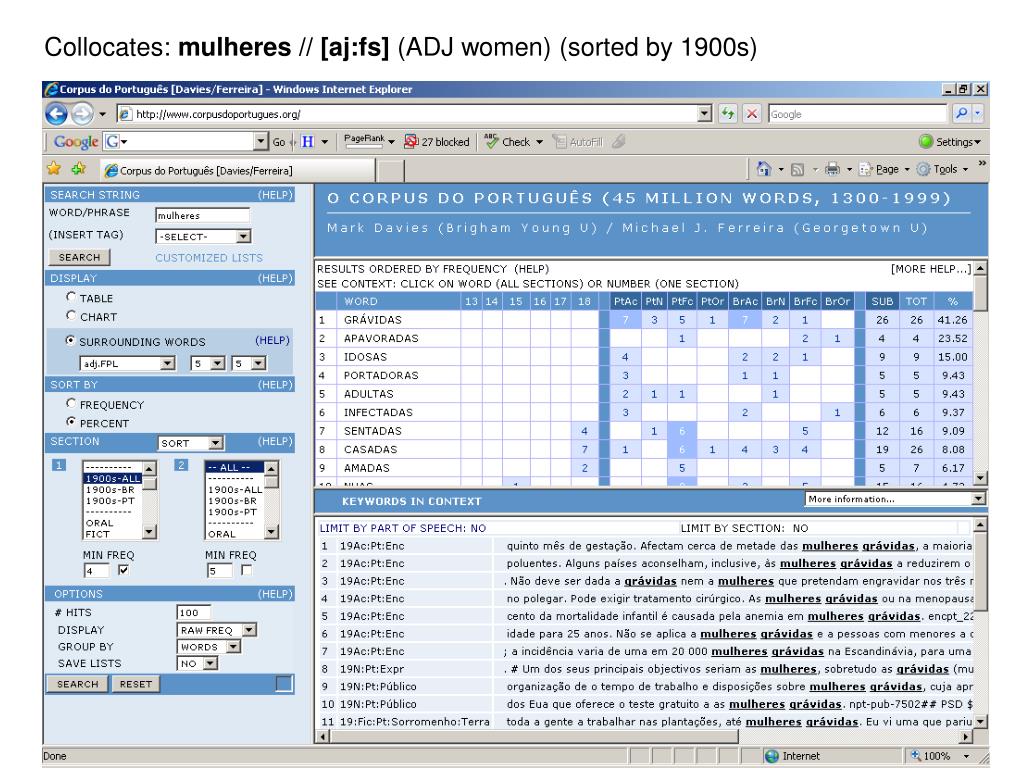1024x768 pixels.
Task: Click the CUSTOMIZED LISTS link
Action: pos(209,258)
